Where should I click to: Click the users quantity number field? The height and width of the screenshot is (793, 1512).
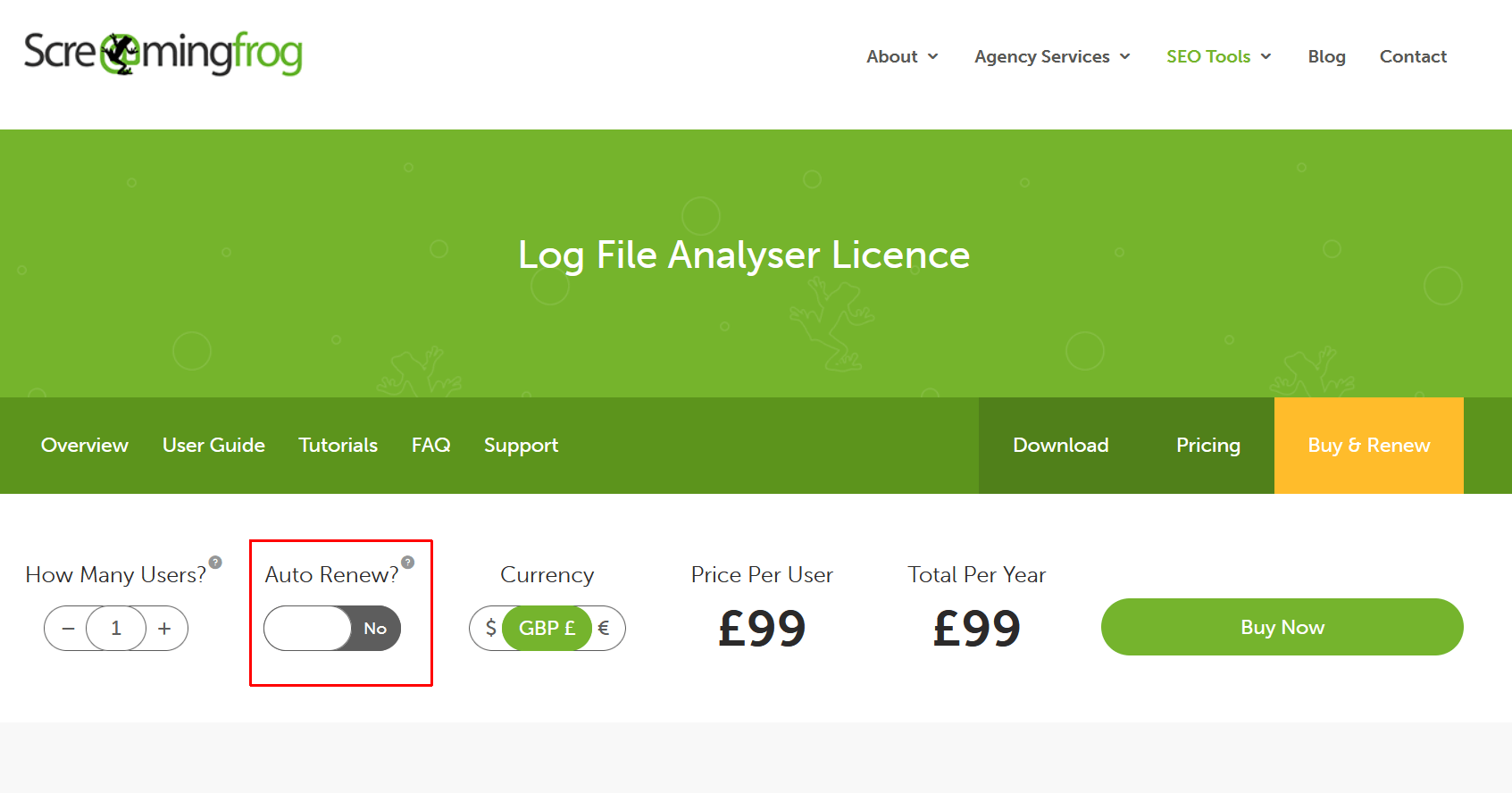pyautogui.click(x=116, y=629)
